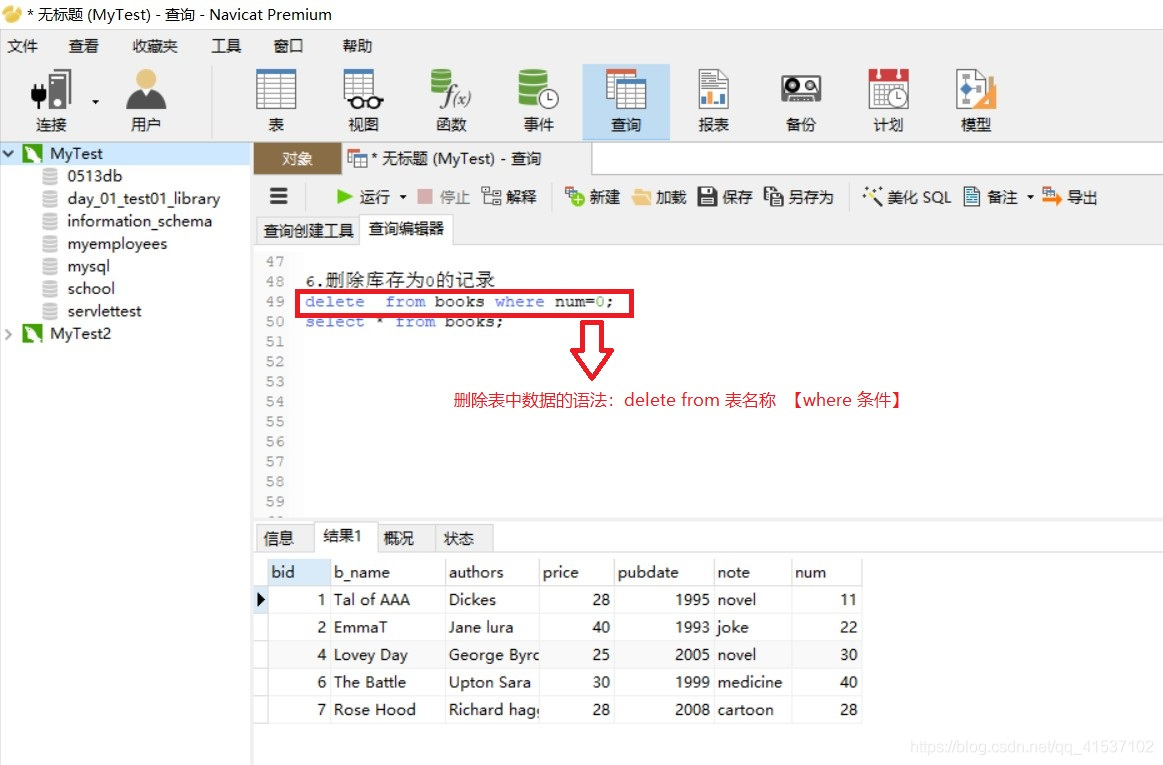The height and width of the screenshot is (765, 1163).
Task: Expand the 备注 dropdown arrow
Action: point(1030,197)
